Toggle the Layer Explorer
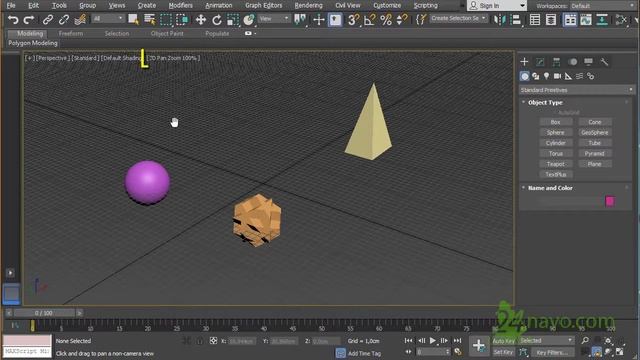Image resolution: width=640 pixels, height=360 pixels. point(551,19)
